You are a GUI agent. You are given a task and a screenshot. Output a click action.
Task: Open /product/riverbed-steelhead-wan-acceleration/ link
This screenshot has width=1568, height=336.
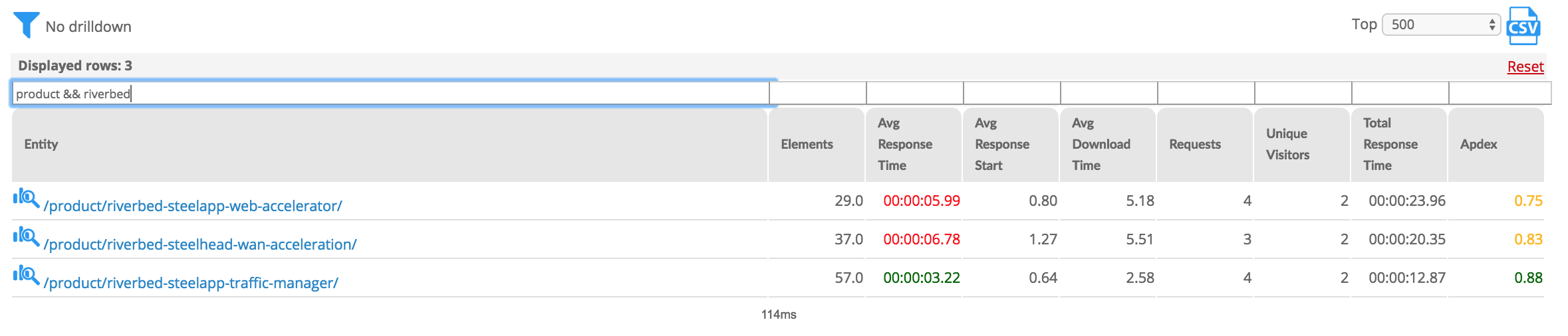pyautogui.click(x=200, y=244)
